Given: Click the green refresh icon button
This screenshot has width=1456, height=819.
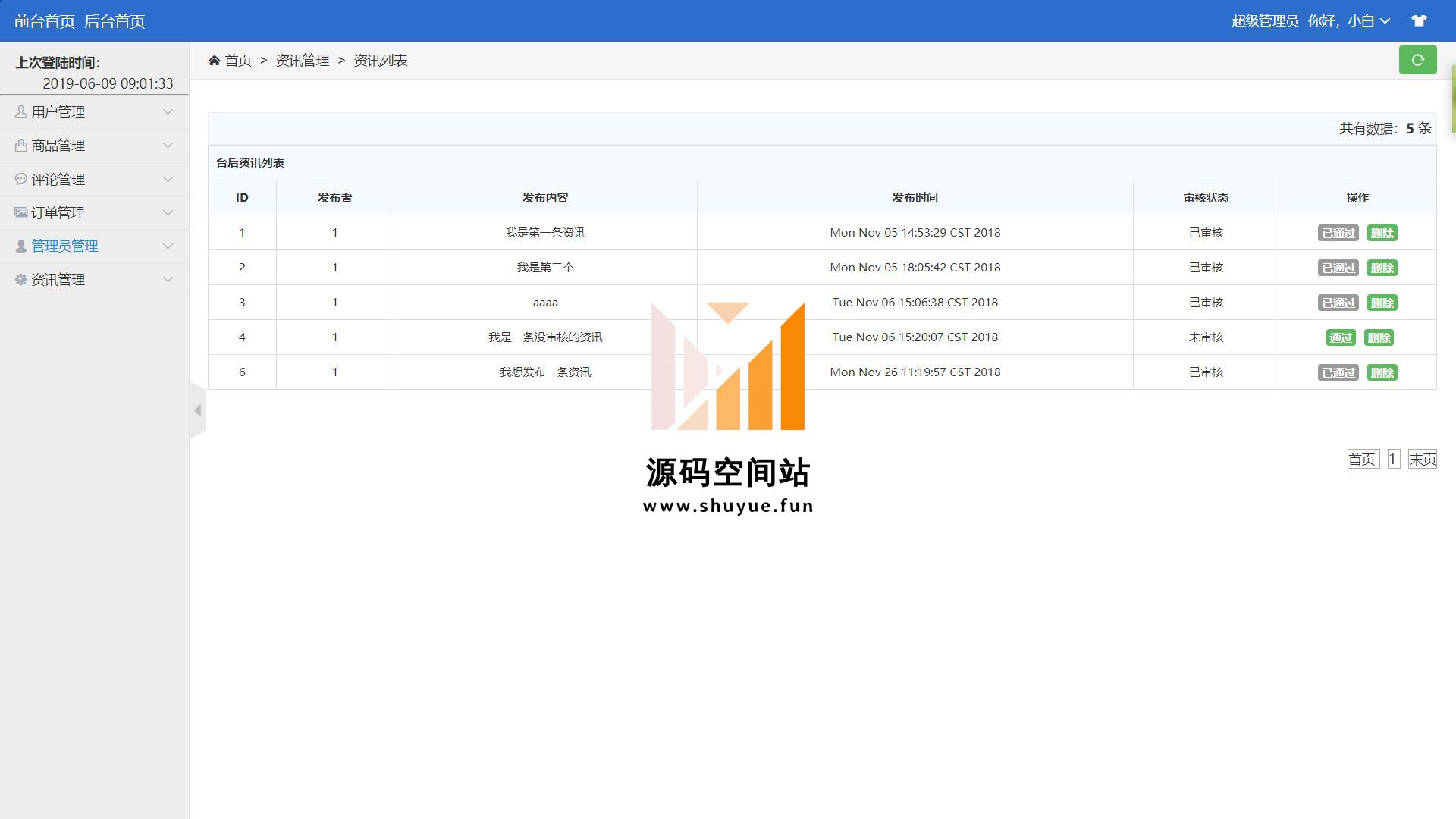Looking at the screenshot, I should tap(1417, 60).
